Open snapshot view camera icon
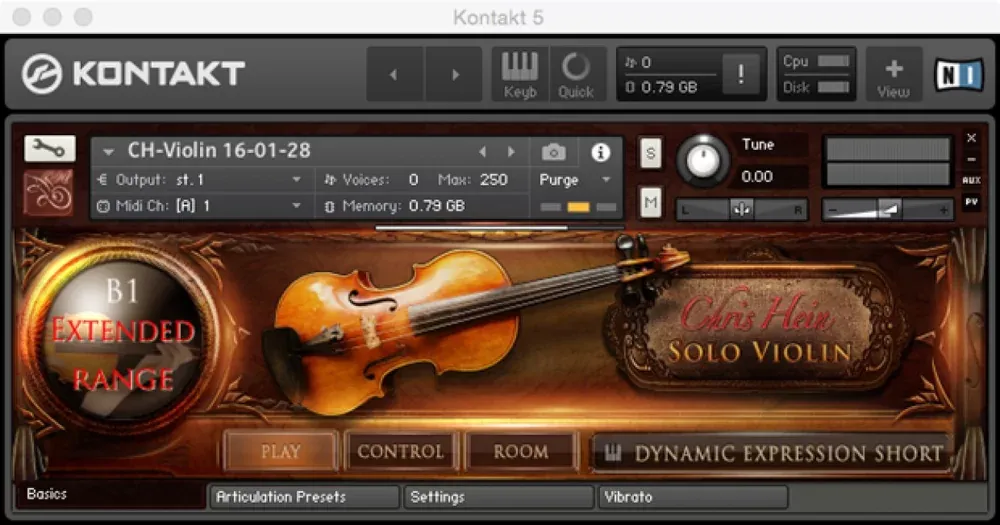Screen dimensions: 1000x525 pos(554,152)
